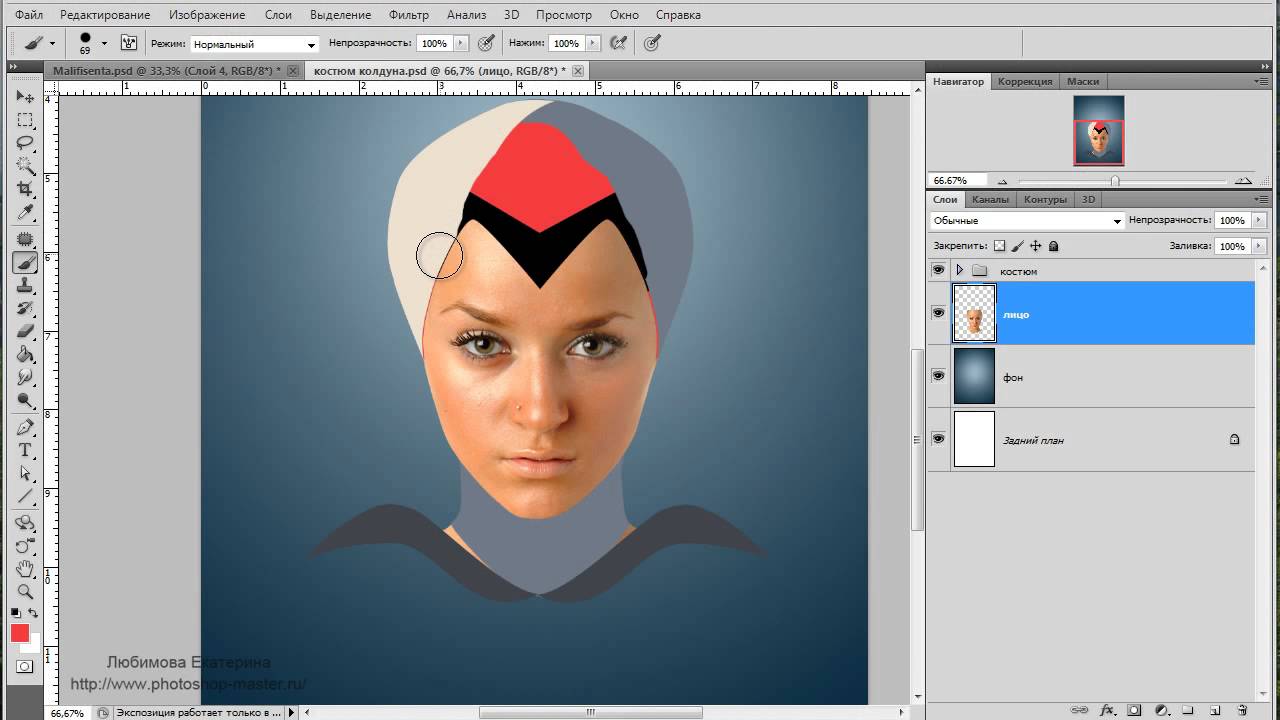The image size is (1280, 720).
Task: Click the red foreground color swatch
Action: pos(20,633)
